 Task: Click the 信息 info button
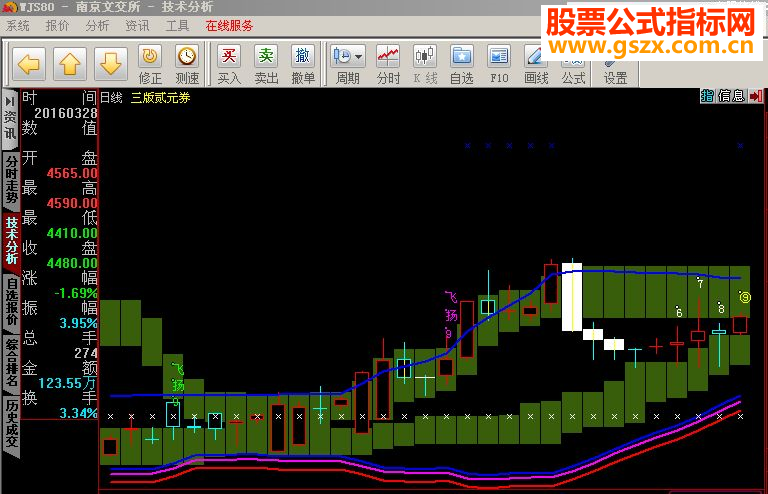(731, 95)
